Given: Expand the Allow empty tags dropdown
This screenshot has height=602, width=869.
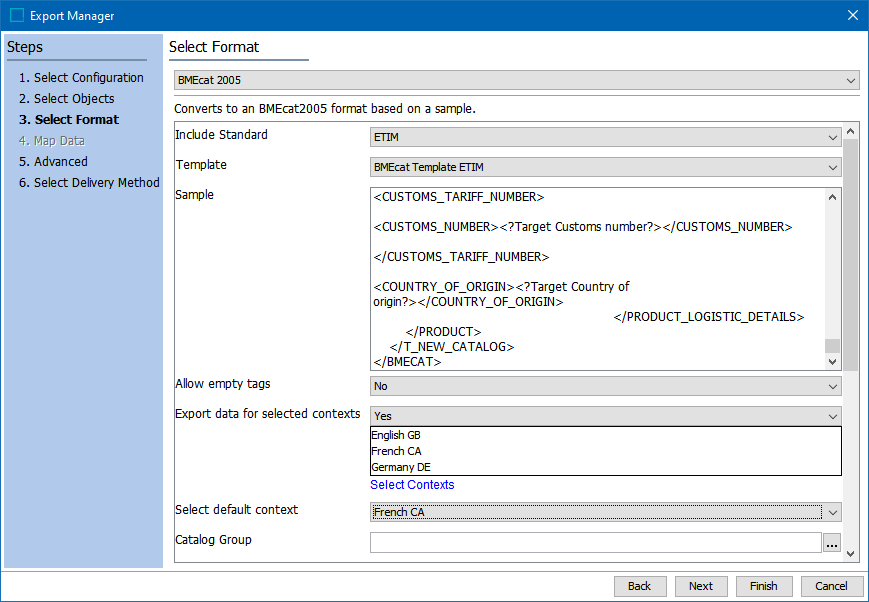Looking at the screenshot, I should (x=606, y=386).
